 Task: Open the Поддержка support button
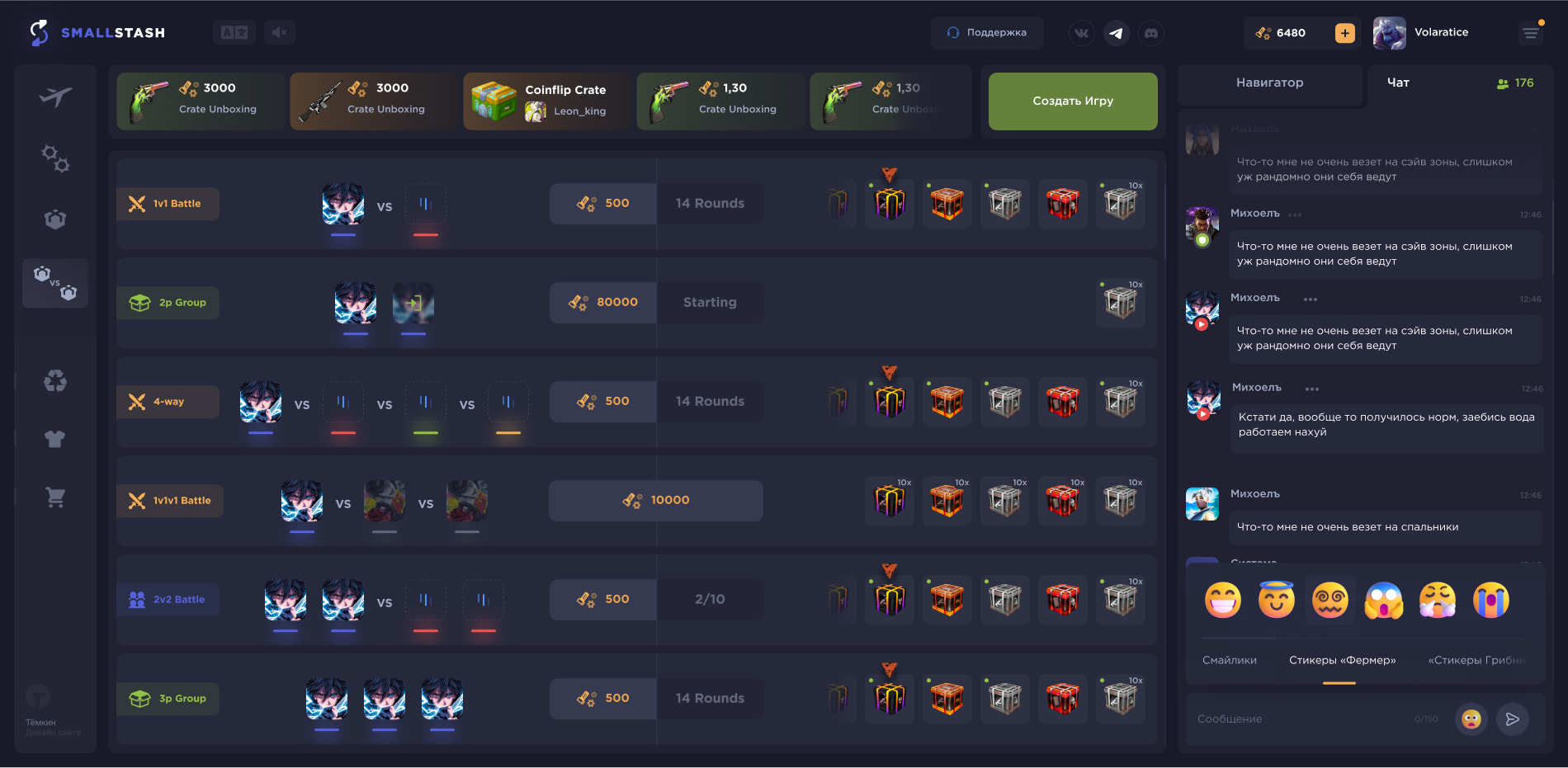[x=987, y=33]
